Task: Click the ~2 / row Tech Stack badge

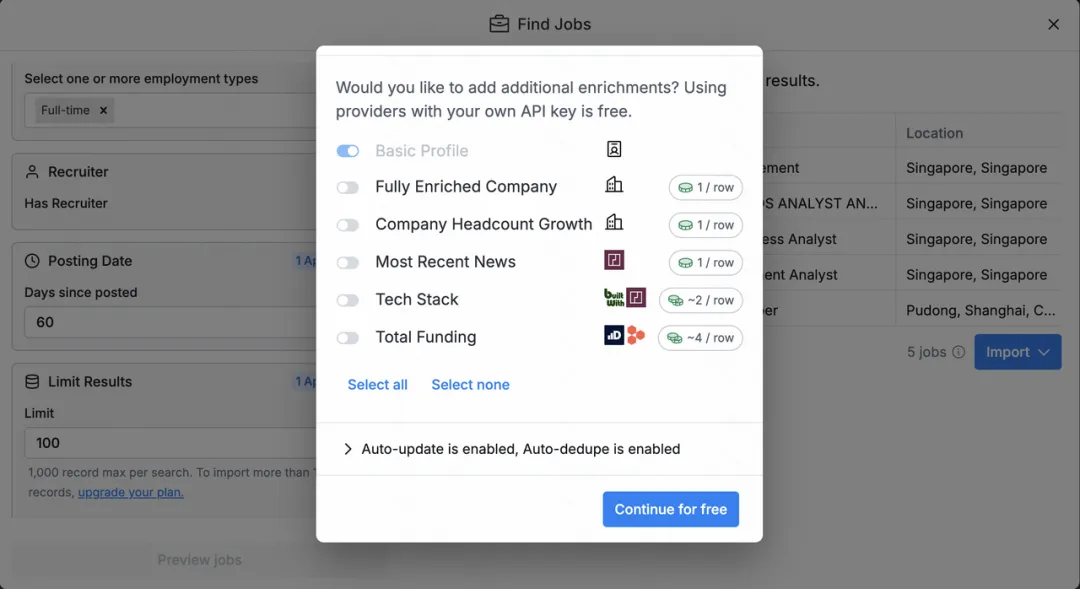Action: (x=700, y=300)
